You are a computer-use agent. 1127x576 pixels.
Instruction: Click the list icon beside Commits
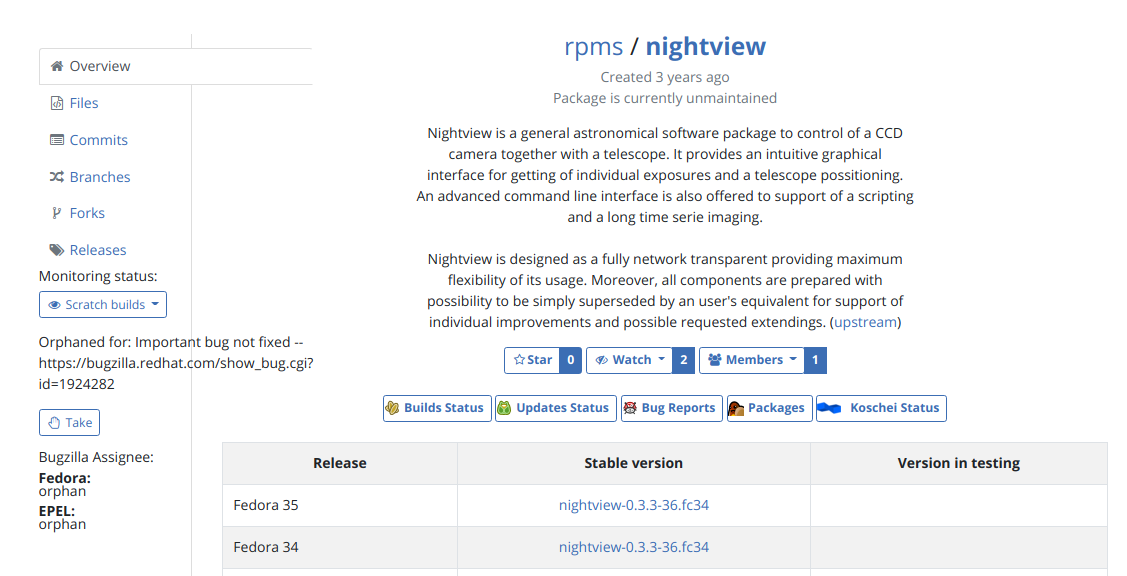click(57, 140)
